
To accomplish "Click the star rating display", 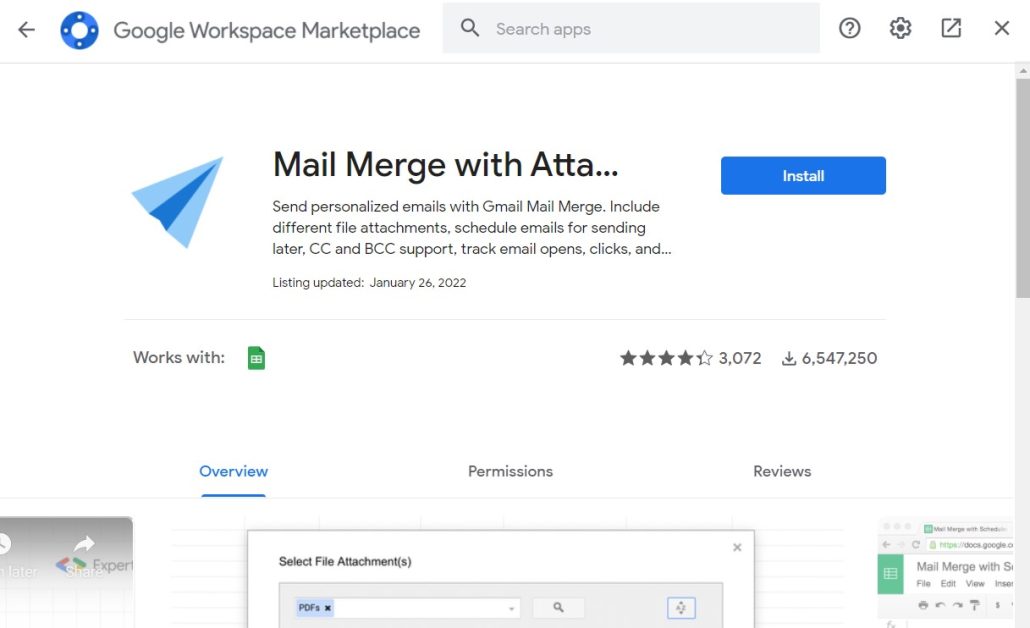I will (x=666, y=358).
